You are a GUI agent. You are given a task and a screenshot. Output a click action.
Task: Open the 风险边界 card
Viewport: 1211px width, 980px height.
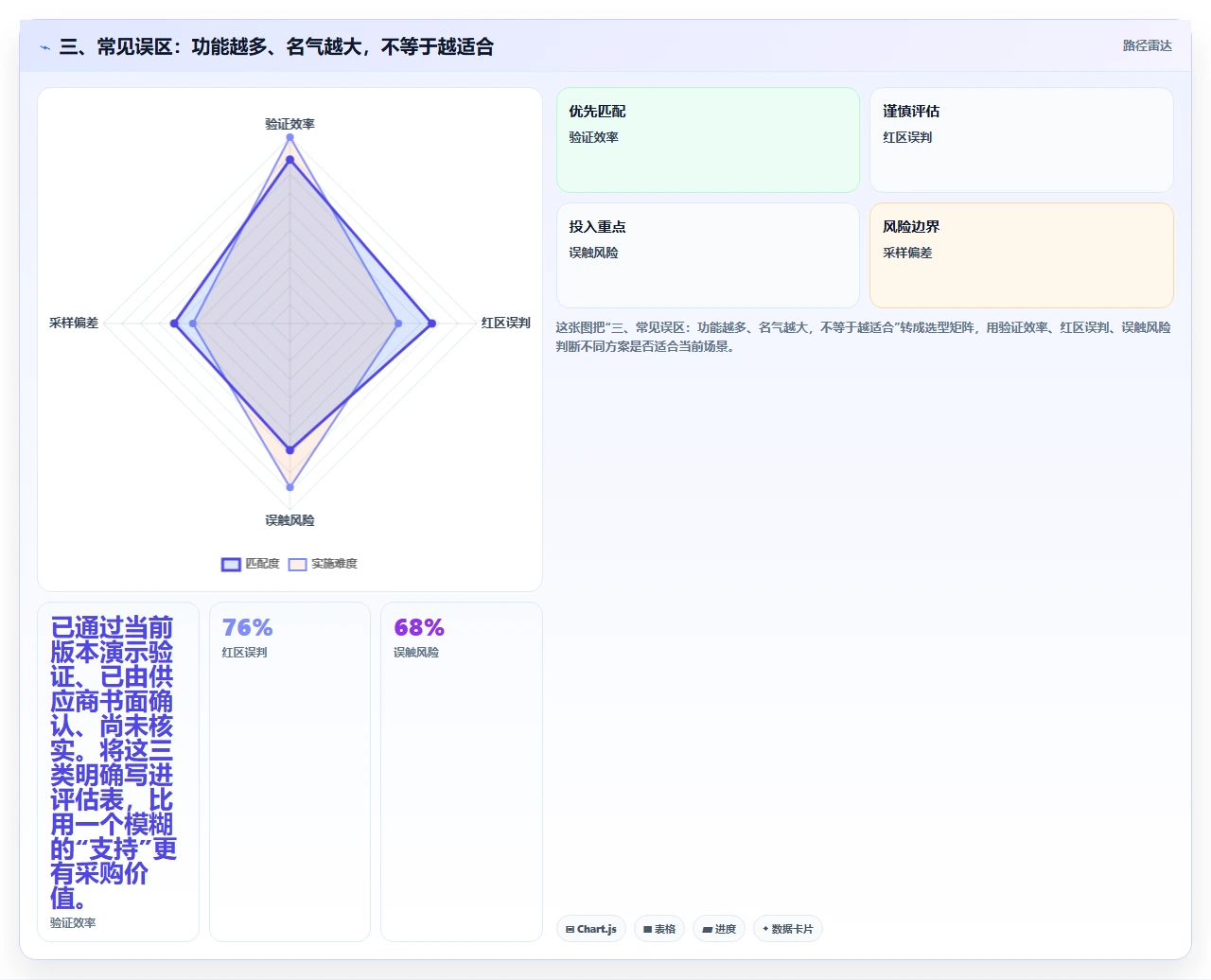coord(1022,255)
